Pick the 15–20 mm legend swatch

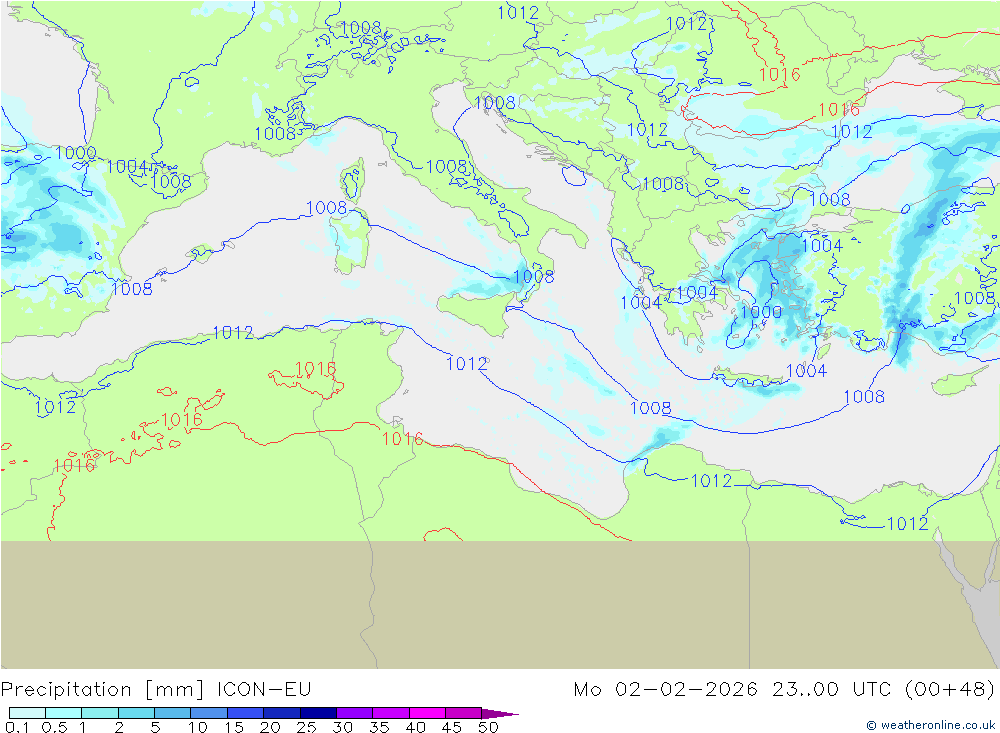point(245,713)
